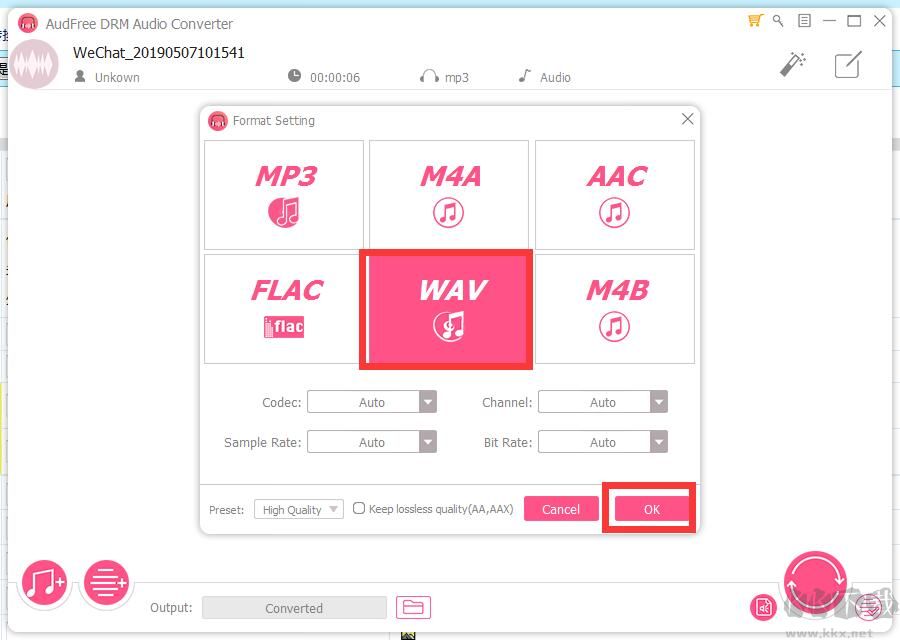This screenshot has width=900, height=640.
Task: Click the search icon in the title bar
Action: tap(778, 20)
